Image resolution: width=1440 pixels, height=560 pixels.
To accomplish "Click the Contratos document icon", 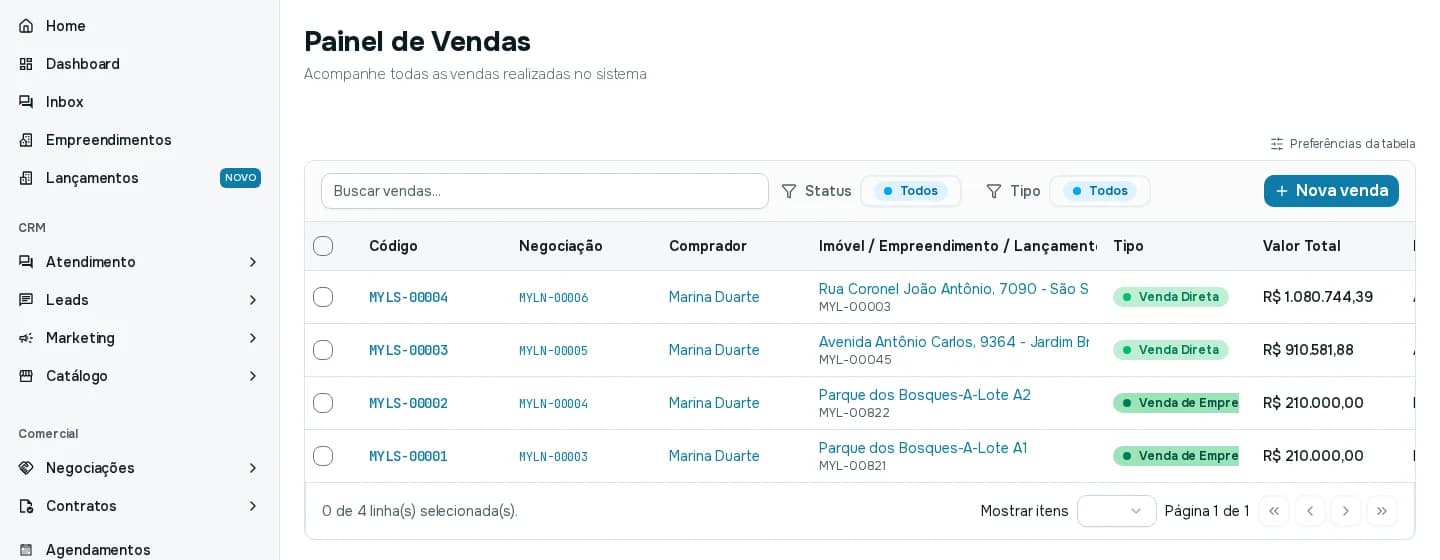I will [26, 506].
